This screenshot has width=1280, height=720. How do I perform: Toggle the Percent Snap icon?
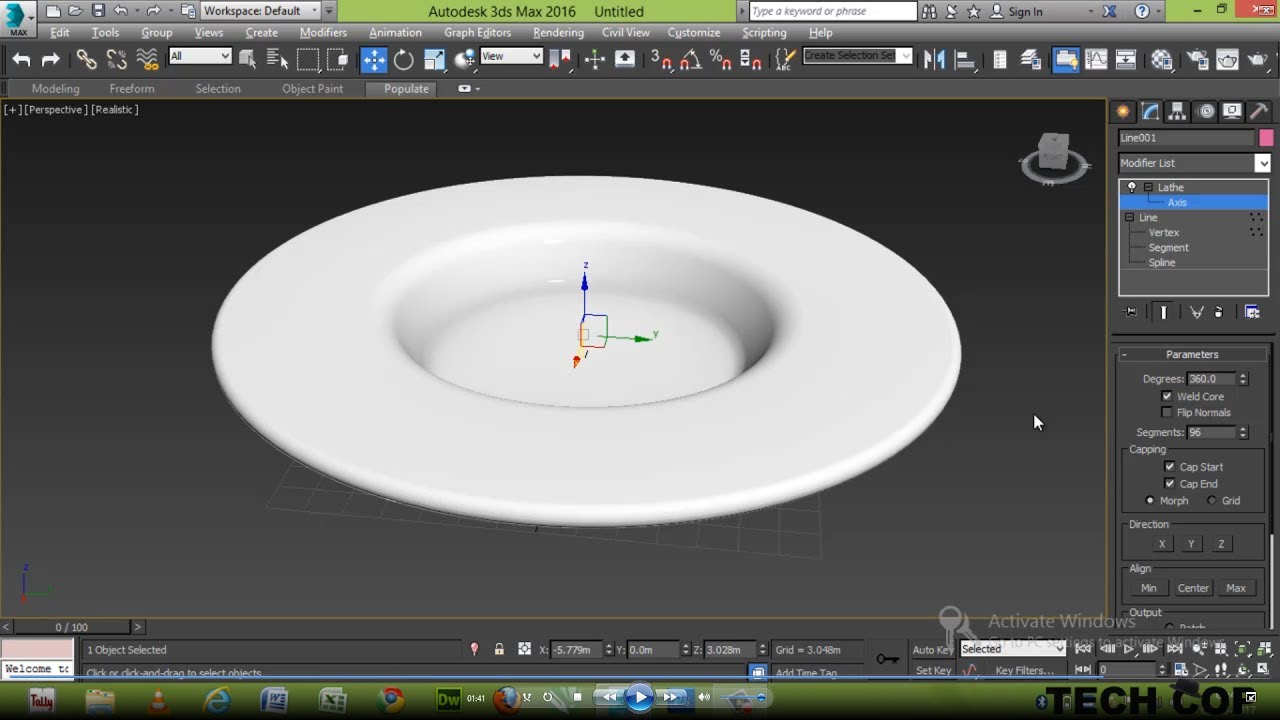click(x=721, y=60)
